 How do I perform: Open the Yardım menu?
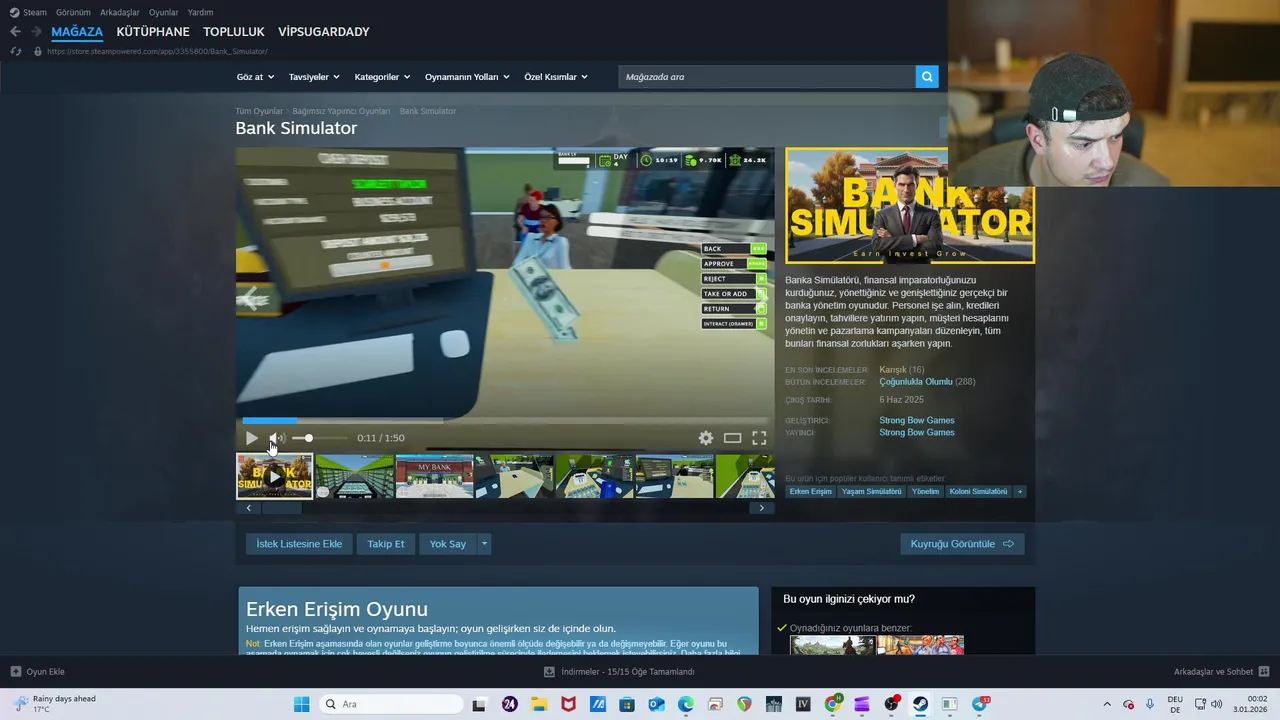click(200, 12)
